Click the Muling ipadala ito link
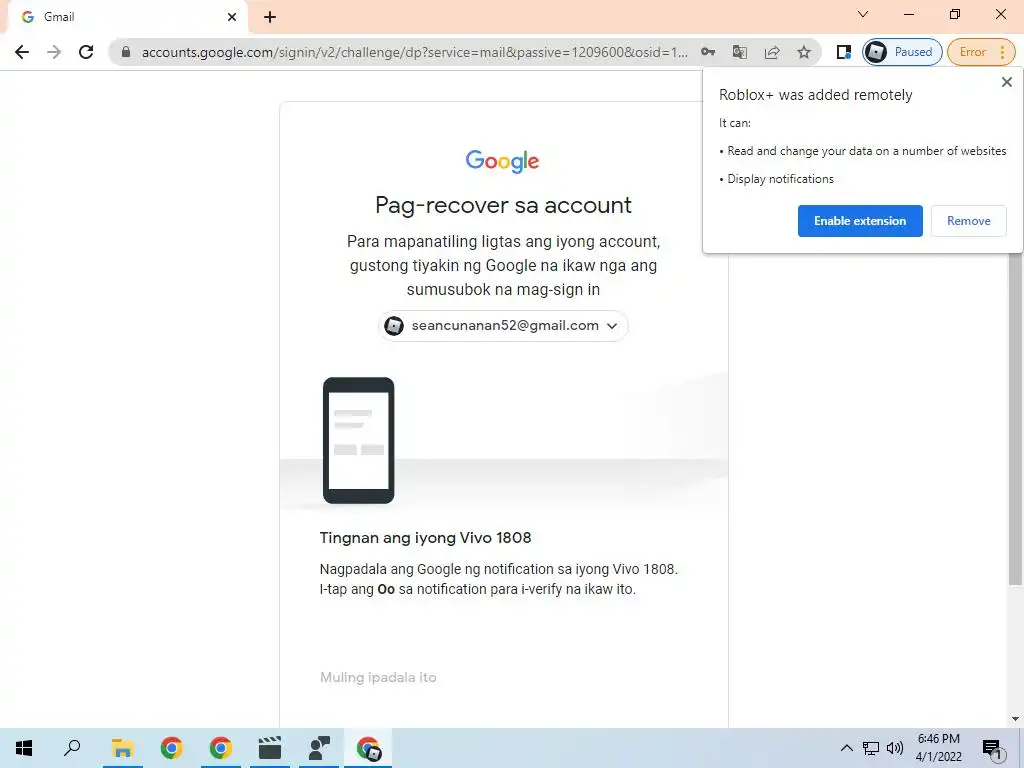This screenshot has height=768, width=1024. pos(378,677)
